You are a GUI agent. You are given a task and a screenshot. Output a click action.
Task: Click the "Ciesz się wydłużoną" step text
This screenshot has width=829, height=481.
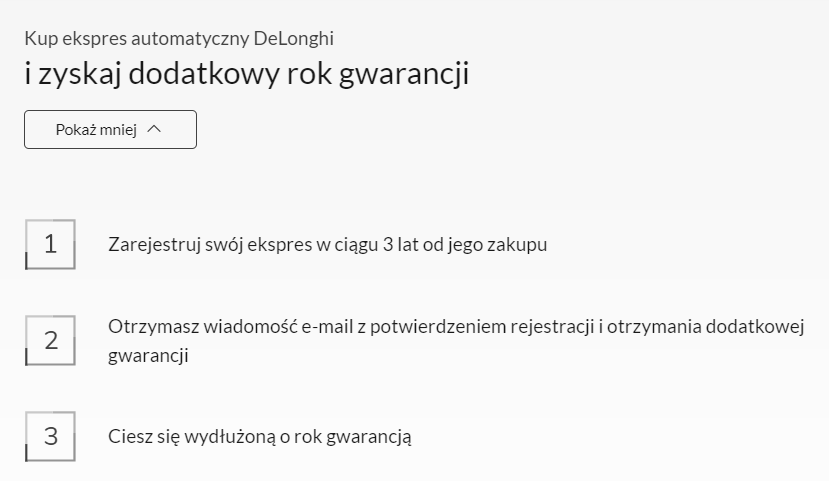click(x=260, y=437)
